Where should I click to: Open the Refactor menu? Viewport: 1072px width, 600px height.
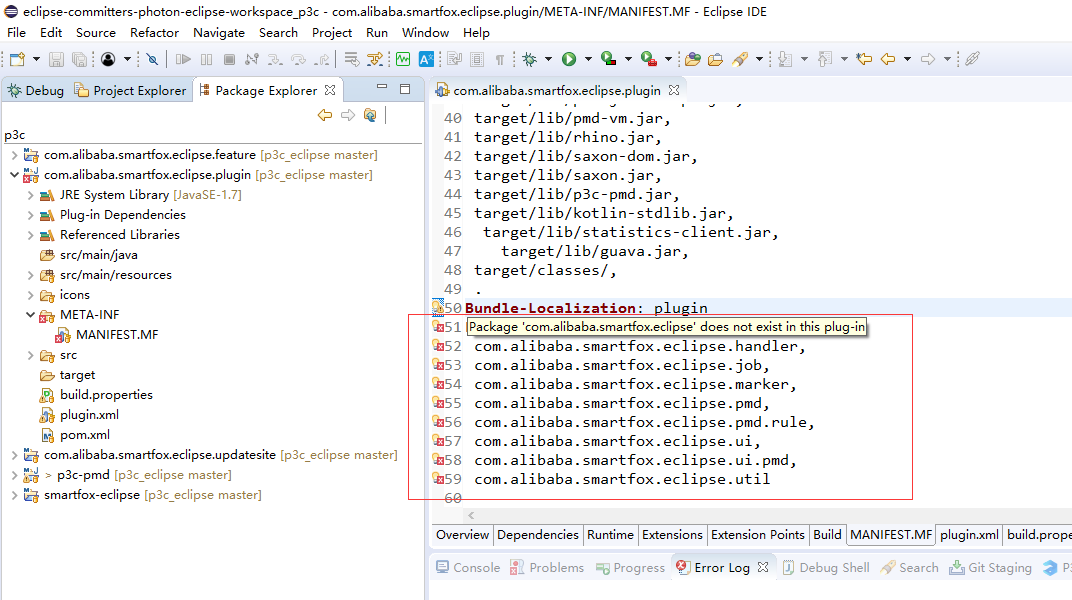(155, 33)
